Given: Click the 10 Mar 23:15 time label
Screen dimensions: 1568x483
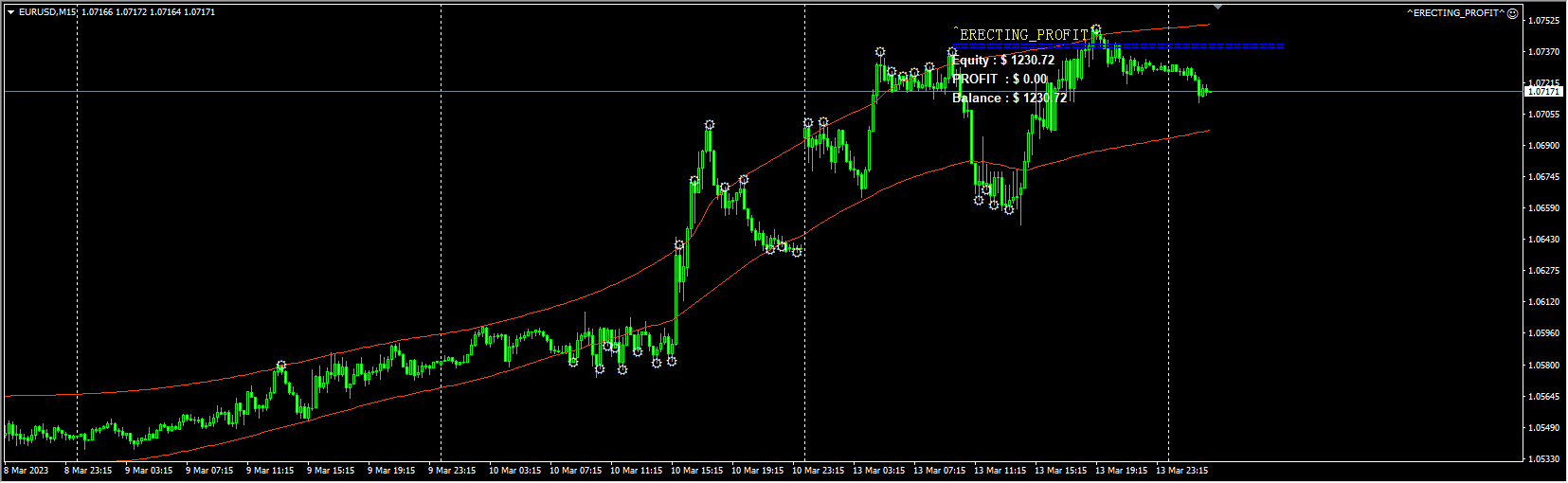Looking at the screenshot, I should tap(819, 471).
